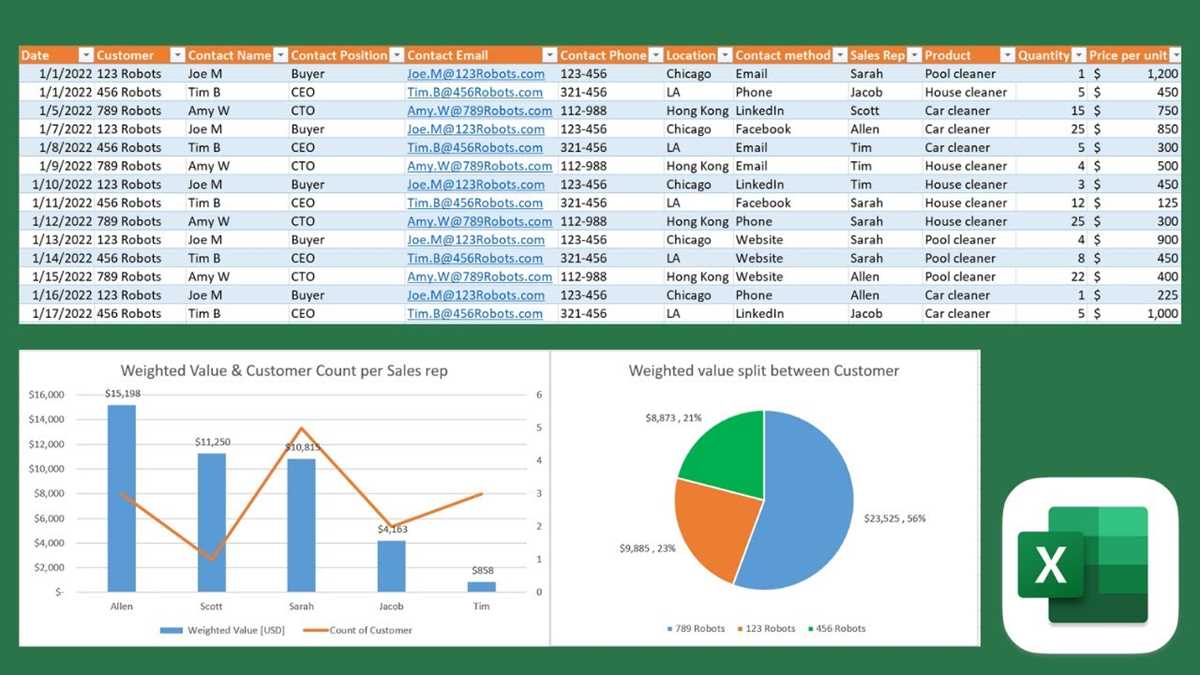The height and width of the screenshot is (675, 1200).
Task: Click the Excel logo icon
Action: pos(1092,565)
